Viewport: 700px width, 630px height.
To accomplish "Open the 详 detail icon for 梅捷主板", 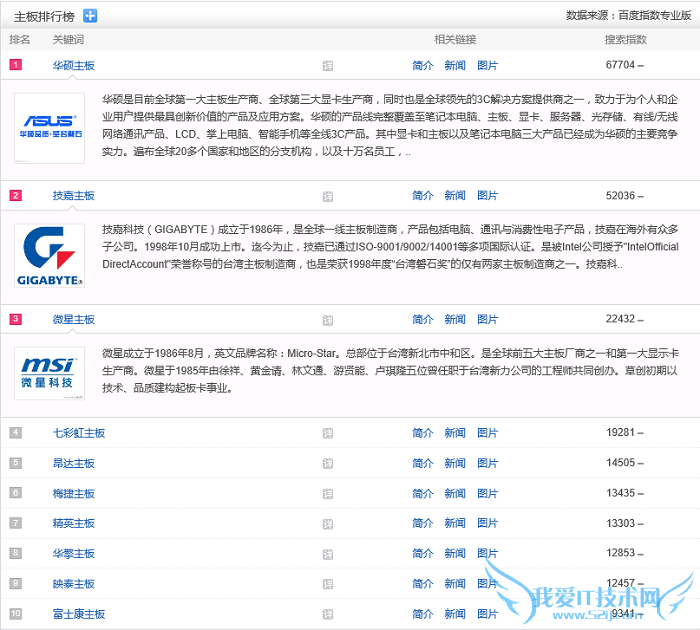I will coord(328,494).
